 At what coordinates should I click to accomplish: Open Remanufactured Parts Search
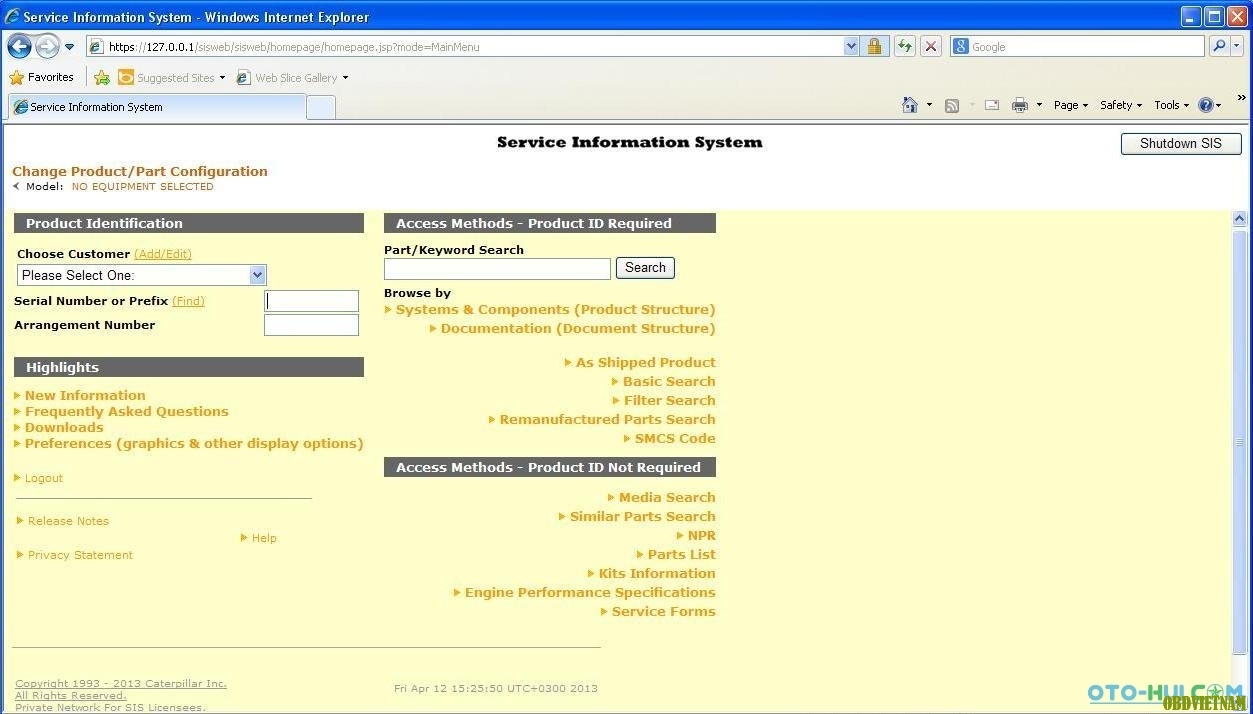coord(607,420)
